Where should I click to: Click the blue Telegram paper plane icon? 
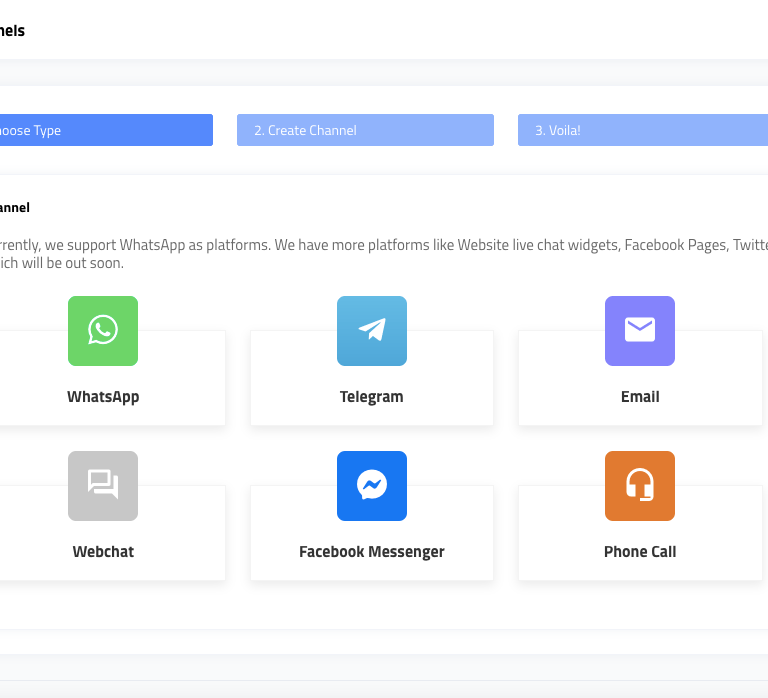372,331
